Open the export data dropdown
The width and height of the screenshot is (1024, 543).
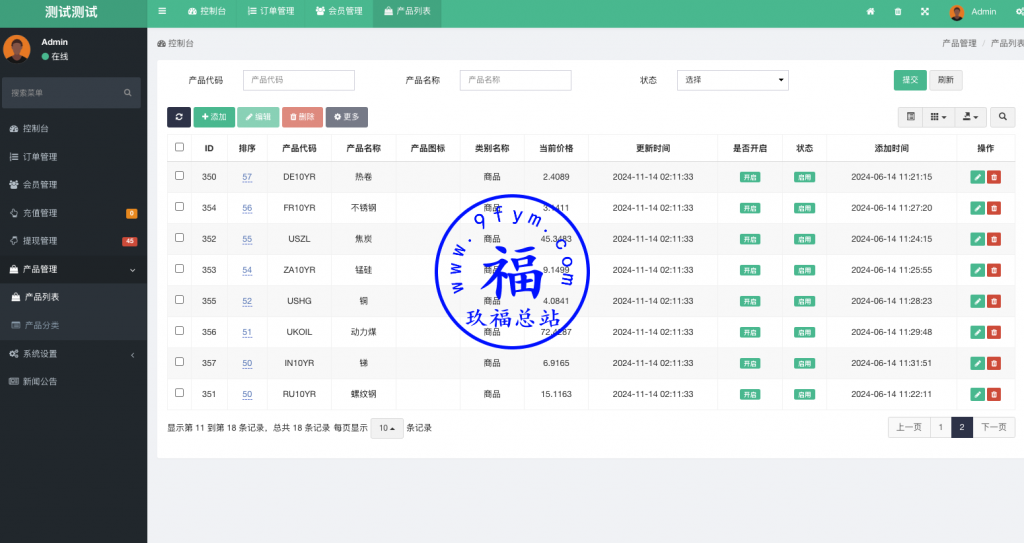970,117
